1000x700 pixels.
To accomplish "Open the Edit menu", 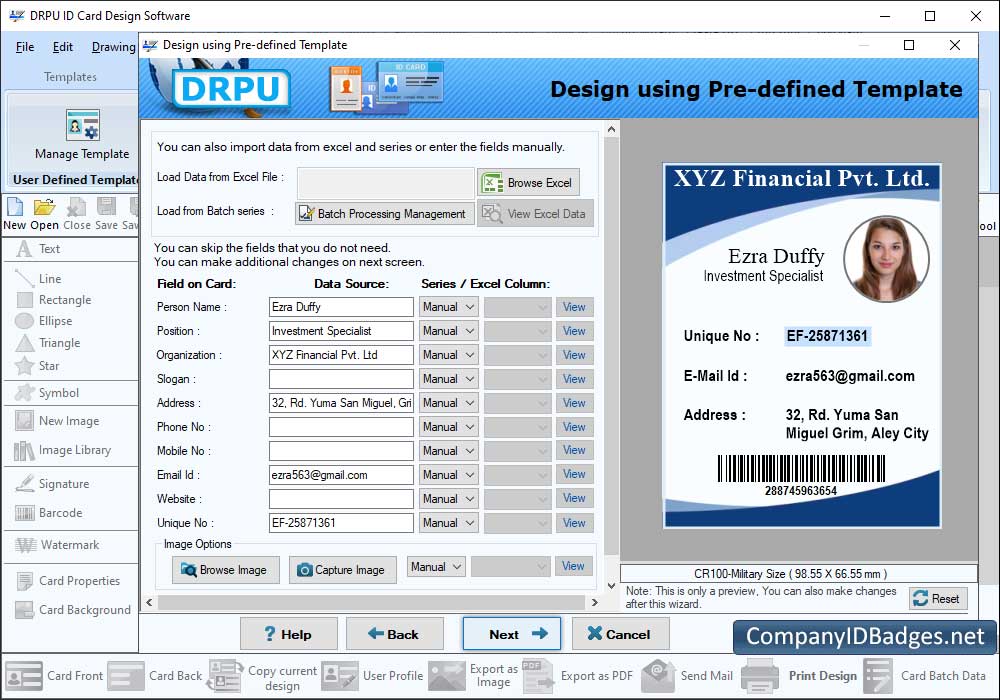I will (62, 47).
